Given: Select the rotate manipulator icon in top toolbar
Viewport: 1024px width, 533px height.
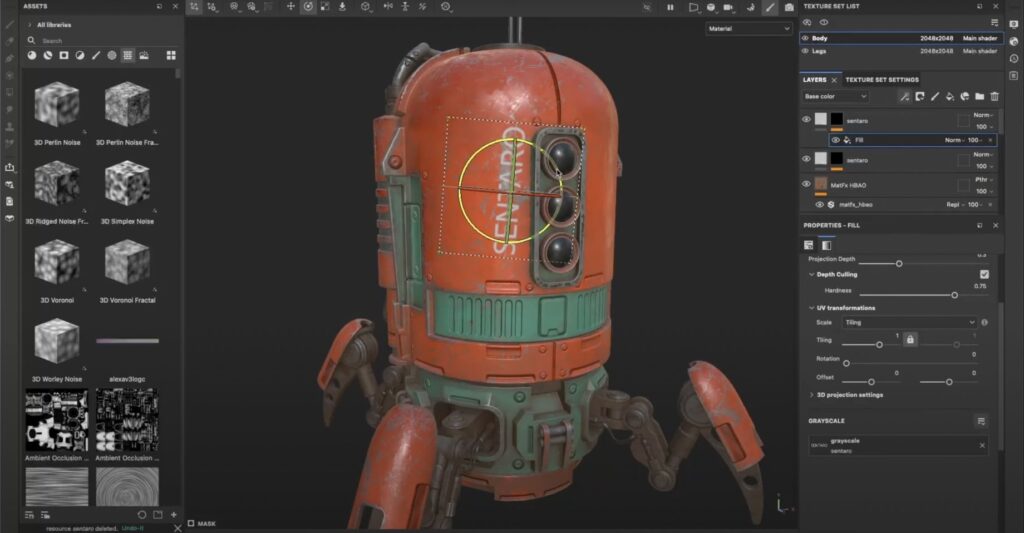Looking at the screenshot, I should tap(308, 7).
